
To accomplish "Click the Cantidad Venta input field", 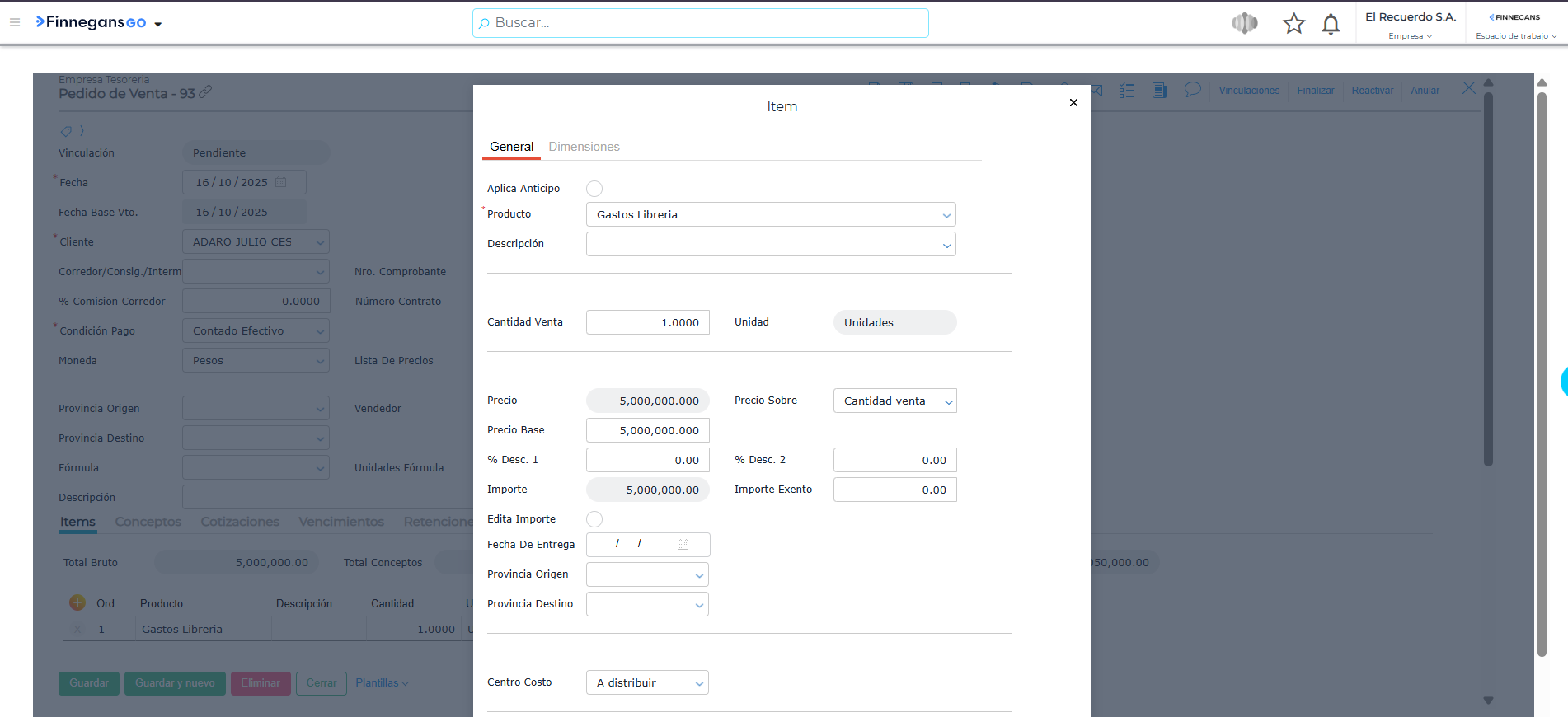I will click(x=647, y=322).
